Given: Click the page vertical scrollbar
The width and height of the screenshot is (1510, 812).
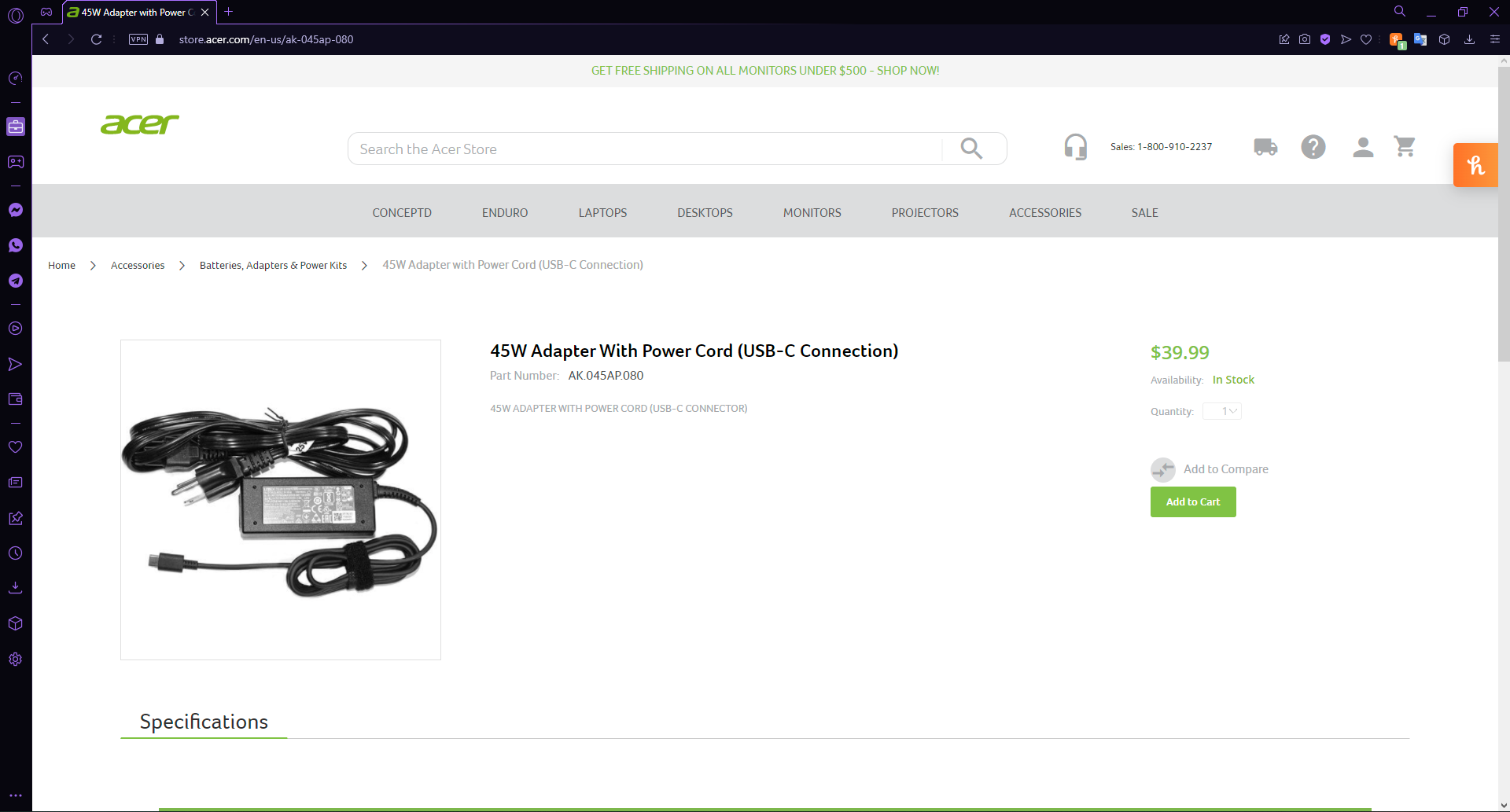Looking at the screenshot, I should [x=1504, y=212].
